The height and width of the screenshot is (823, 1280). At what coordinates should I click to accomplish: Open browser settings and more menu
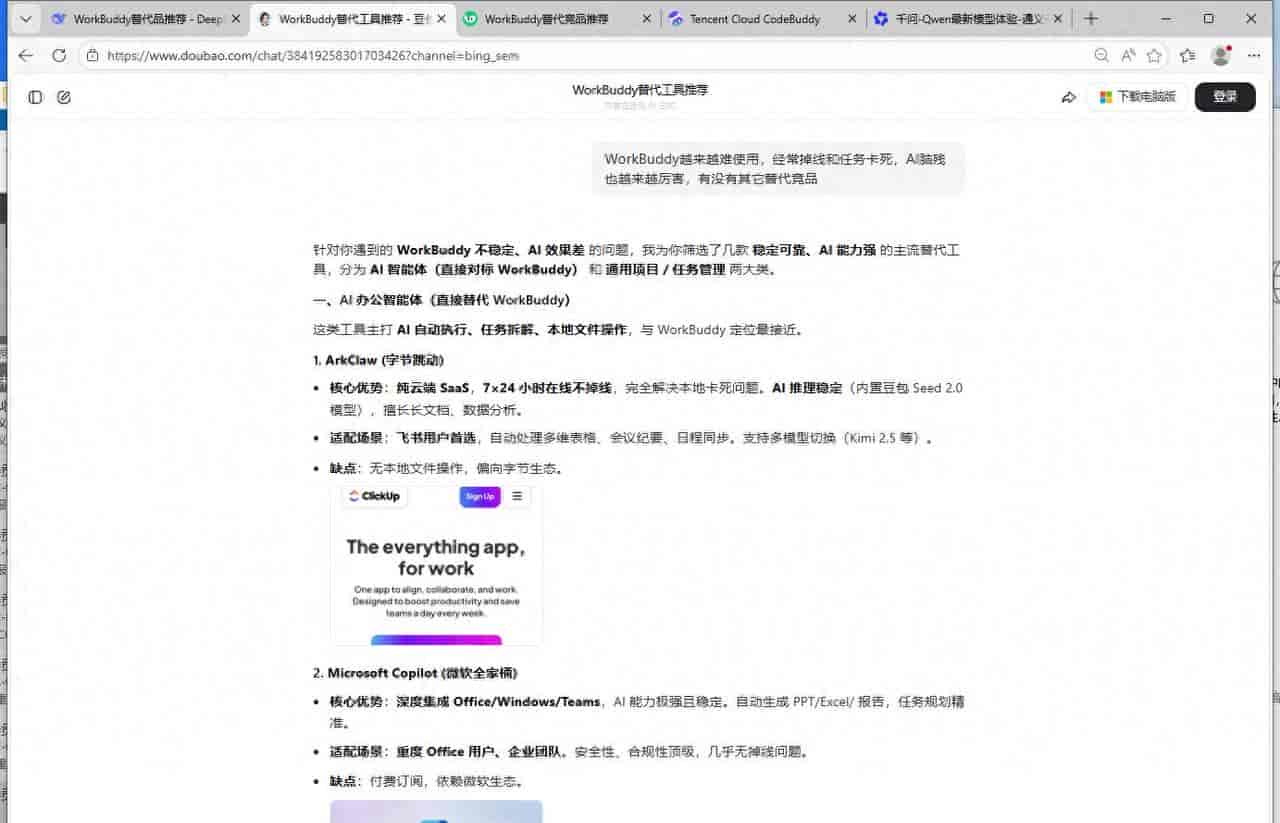(x=1254, y=56)
